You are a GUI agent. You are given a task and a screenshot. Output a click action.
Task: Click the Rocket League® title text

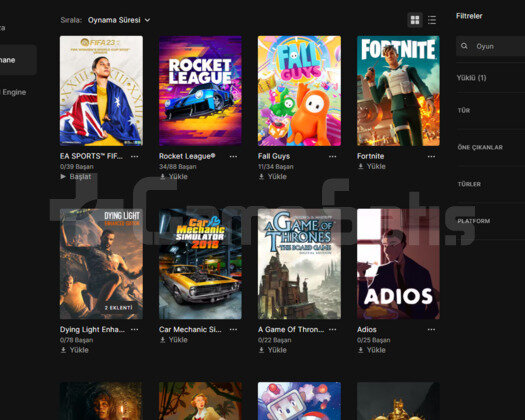tap(187, 156)
